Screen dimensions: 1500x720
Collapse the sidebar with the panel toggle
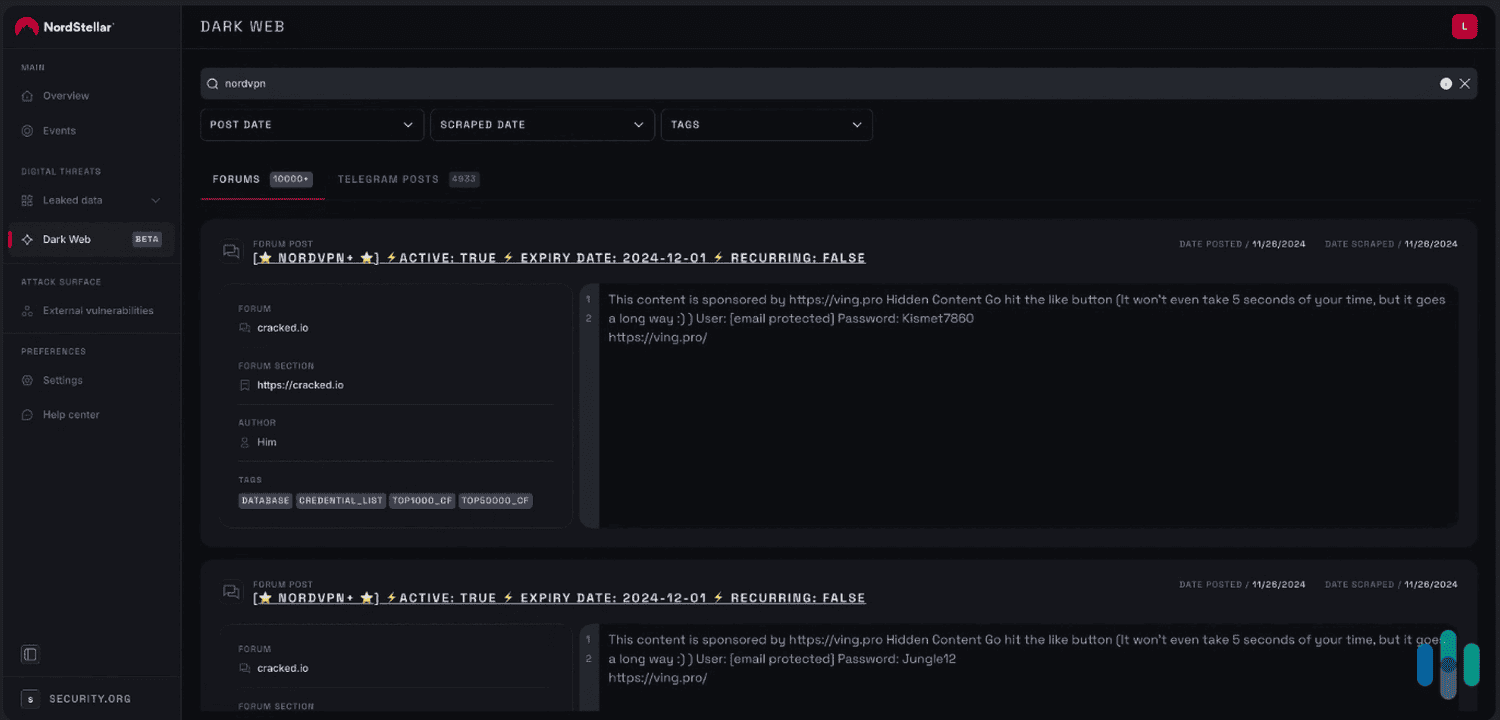[29, 653]
